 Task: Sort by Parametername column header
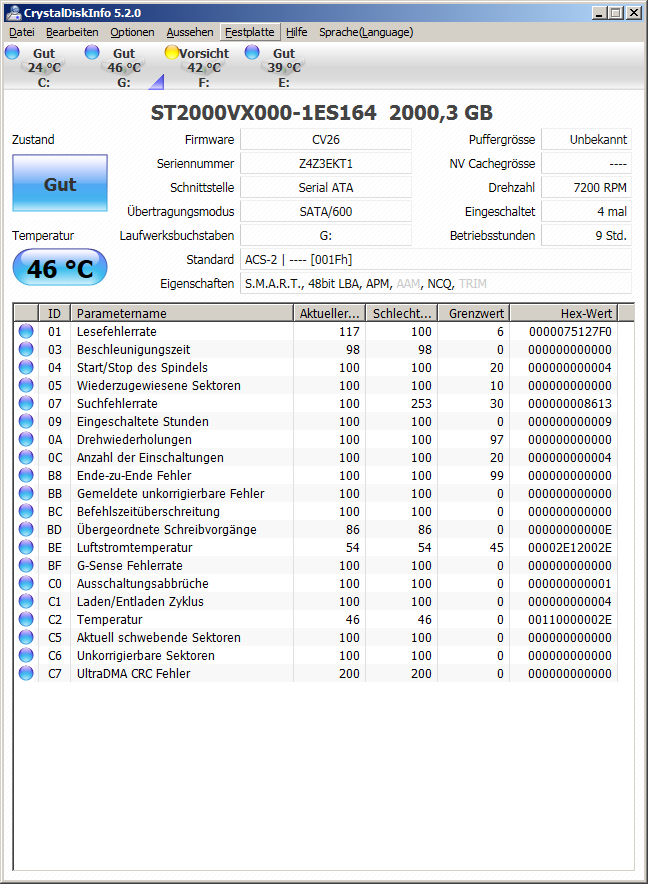click(x=182, y=313)
